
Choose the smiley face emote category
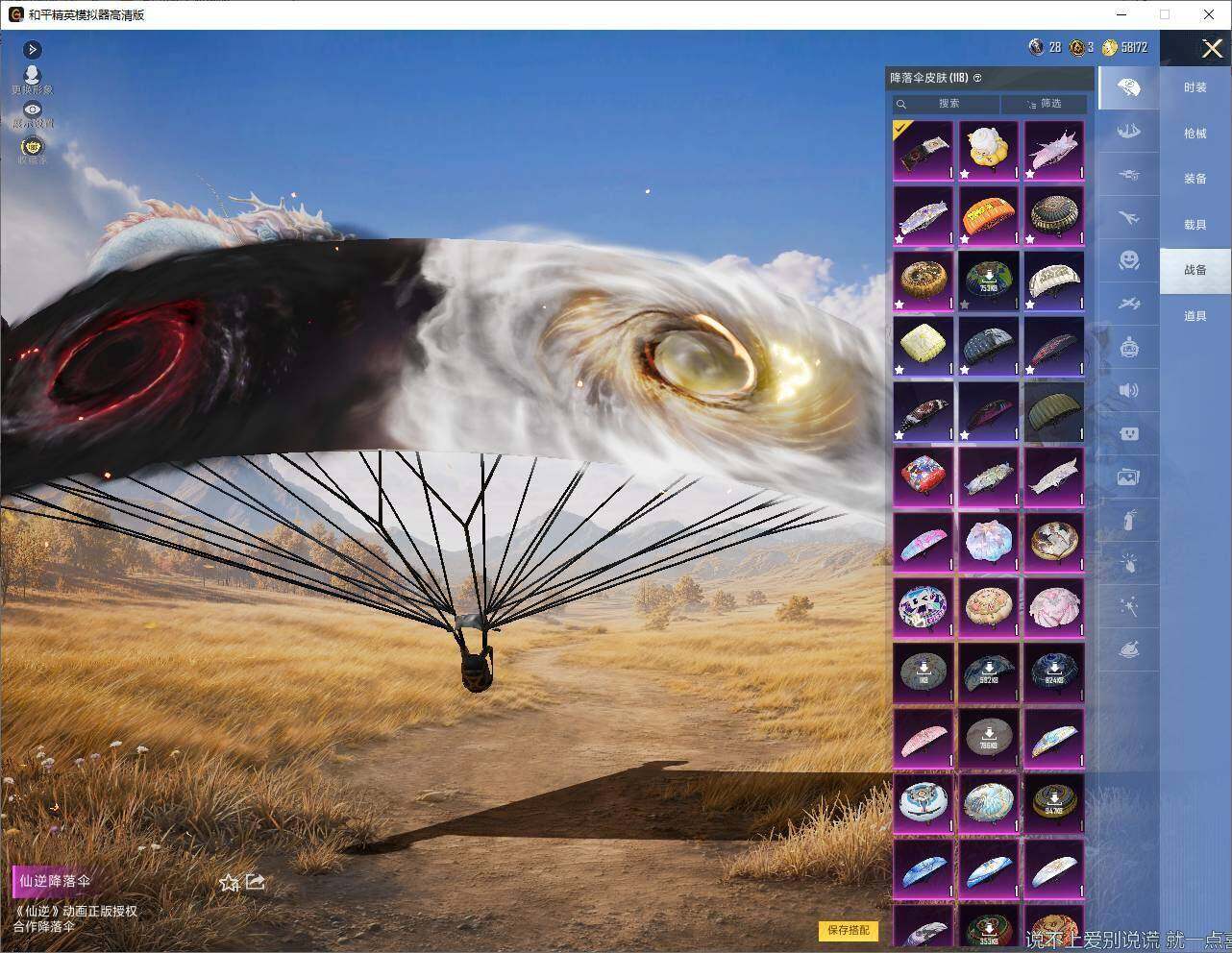[x=1129, y=260]
